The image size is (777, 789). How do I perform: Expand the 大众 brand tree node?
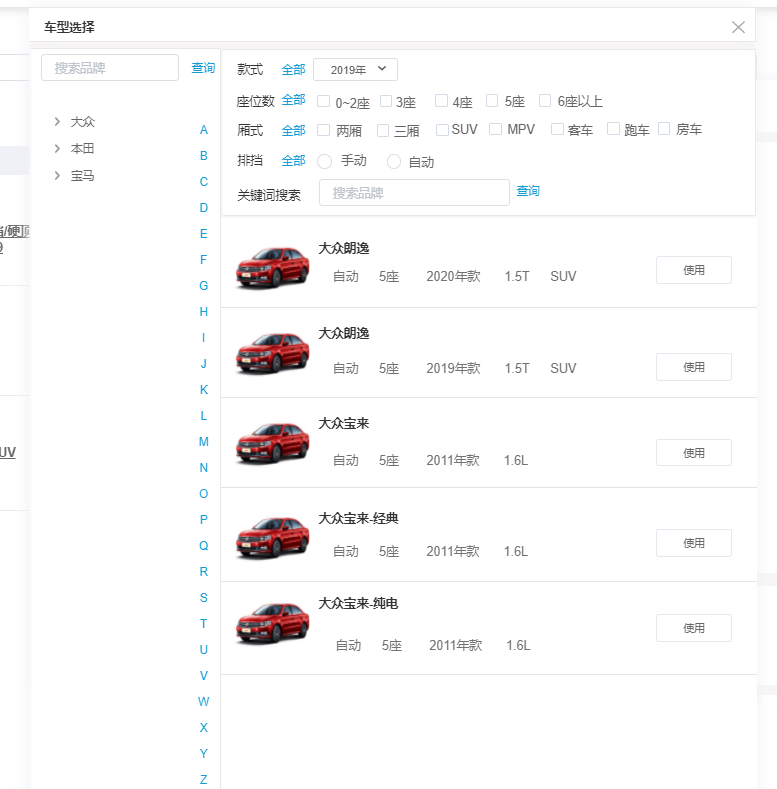click(57, 121)
